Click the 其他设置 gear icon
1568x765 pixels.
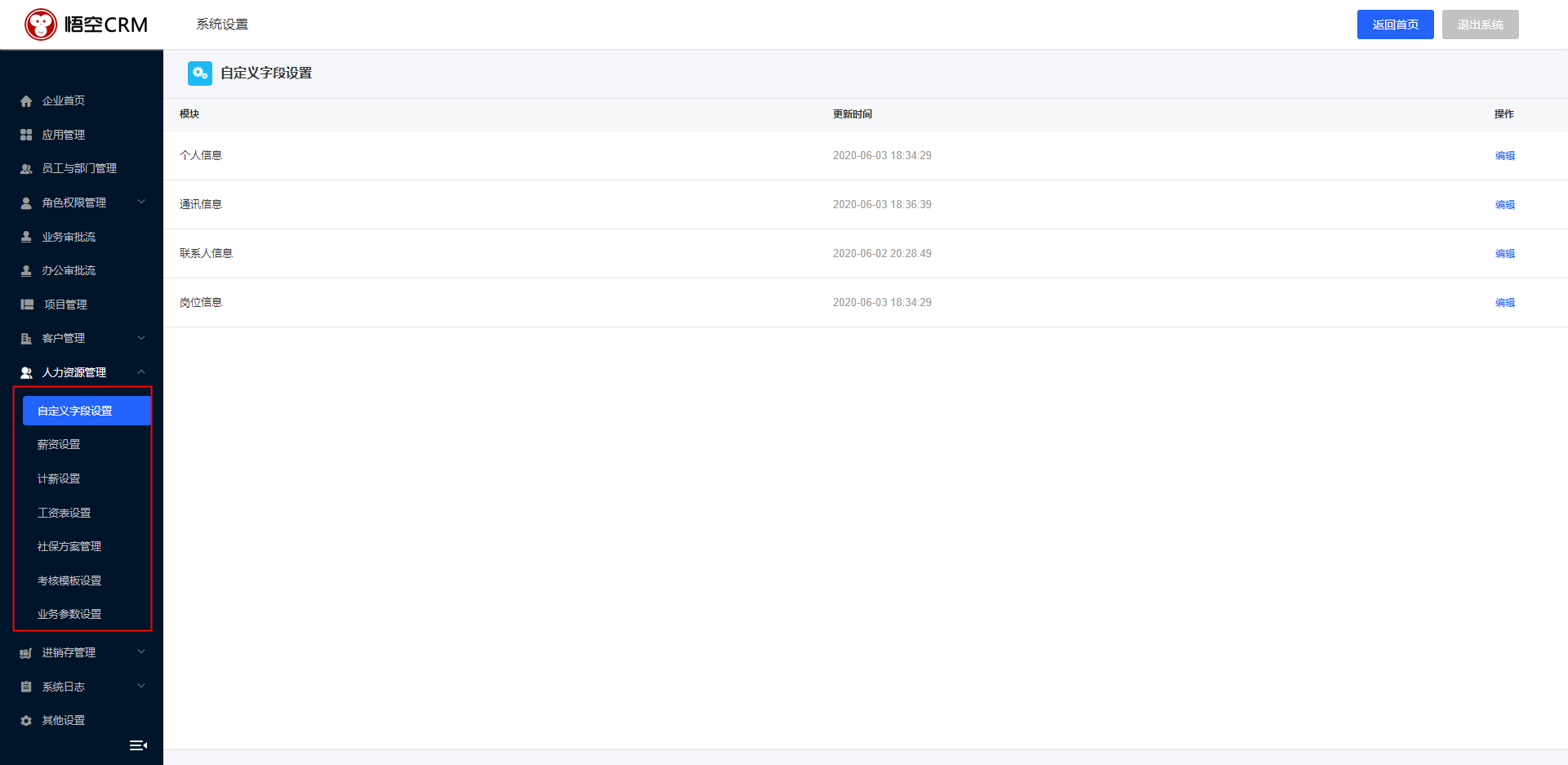[x=26, y=721]
